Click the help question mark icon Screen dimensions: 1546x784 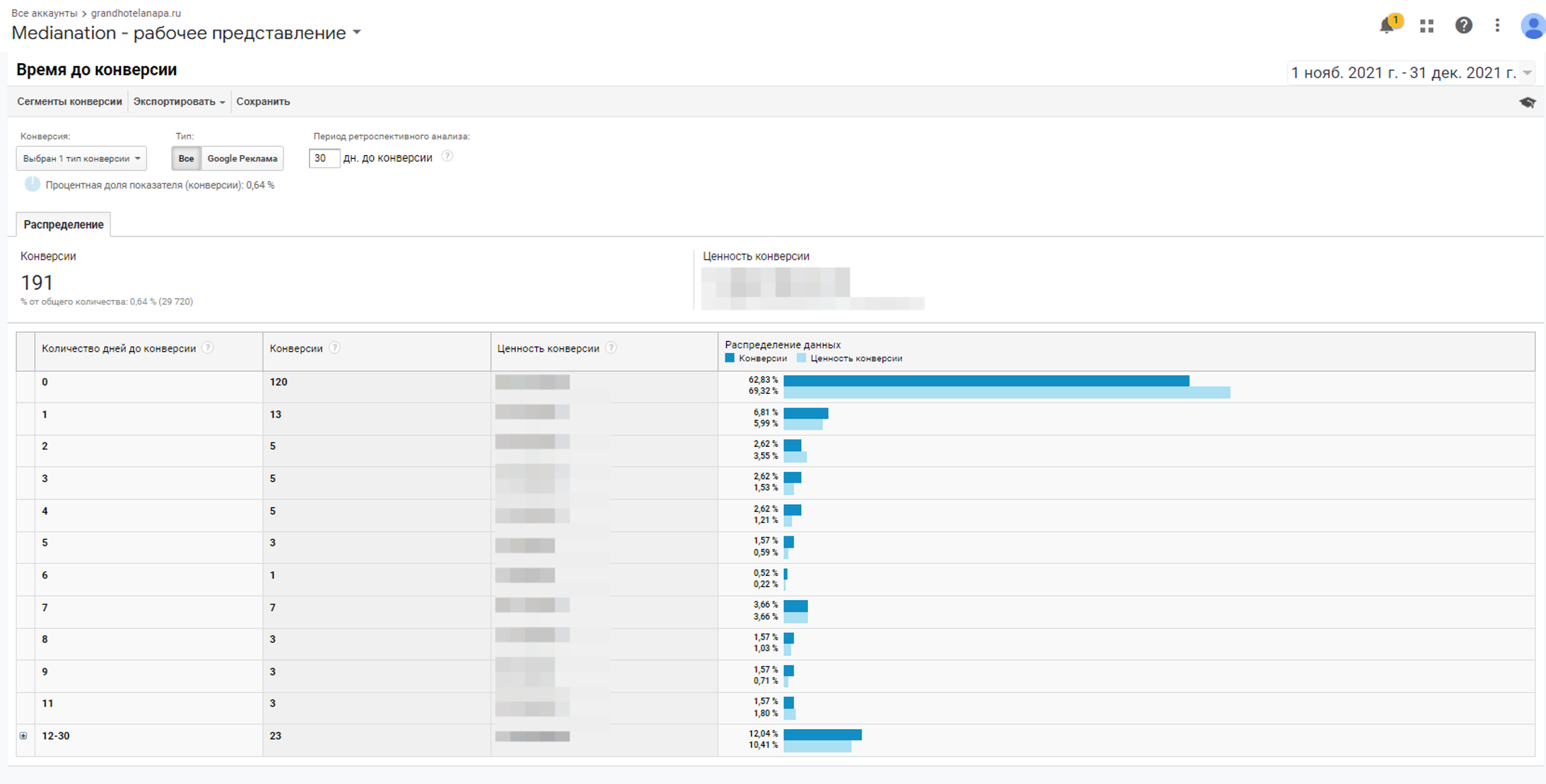point(1463,26)
